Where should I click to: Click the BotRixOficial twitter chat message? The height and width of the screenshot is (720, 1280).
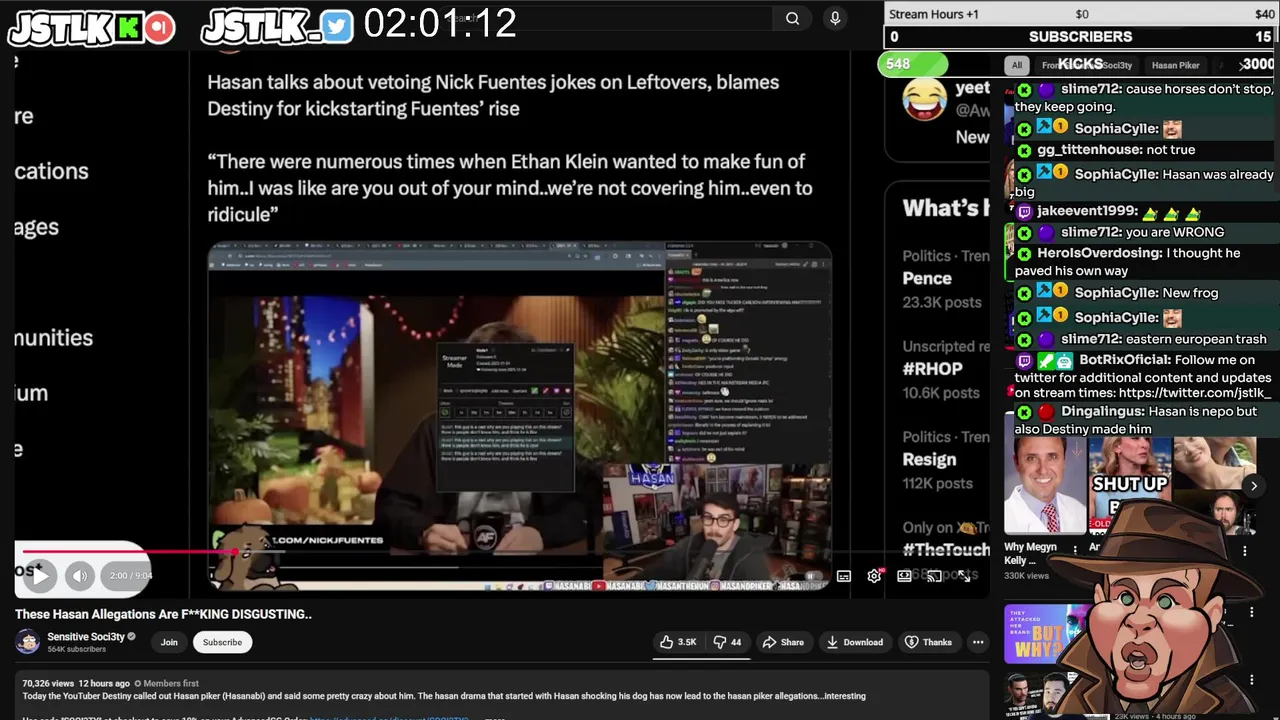1144,377
